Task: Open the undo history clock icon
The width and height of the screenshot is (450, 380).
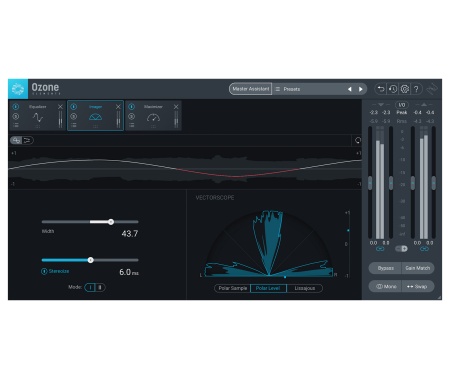Action: tap(393, 89)
